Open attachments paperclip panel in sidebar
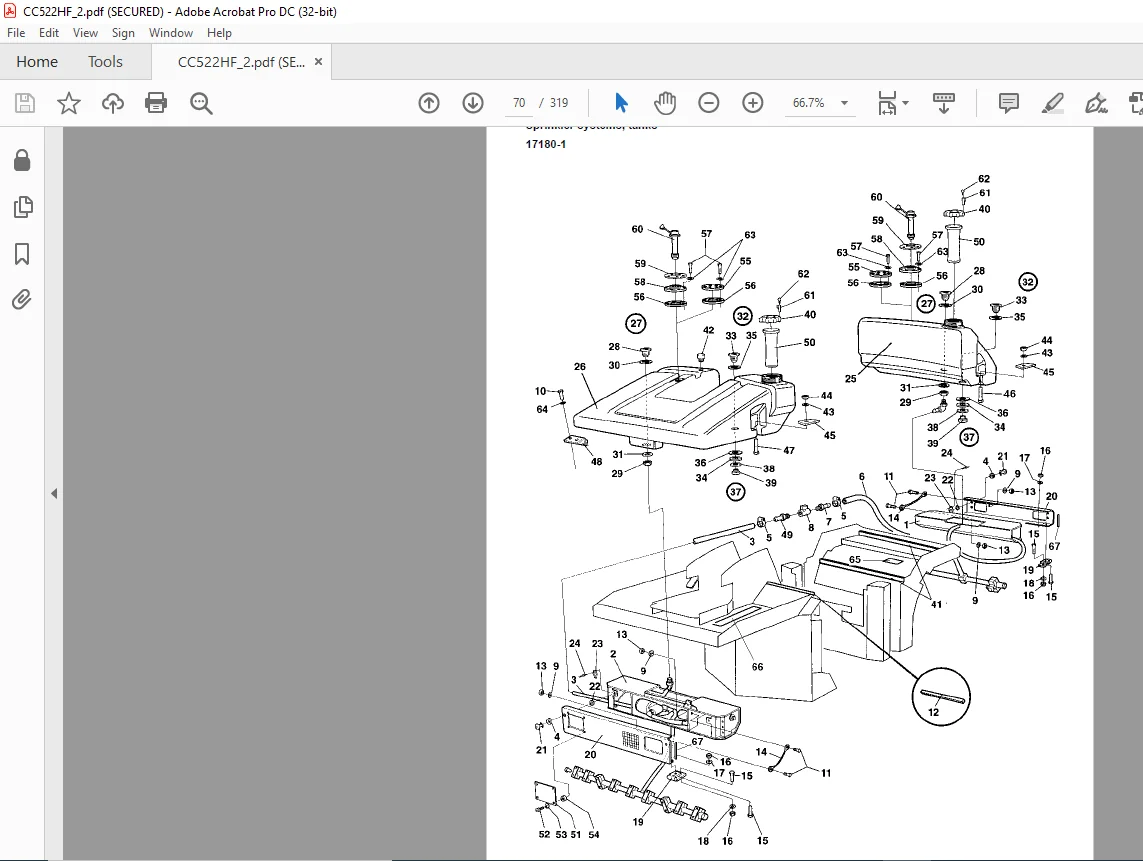 (x=22, y=300)
